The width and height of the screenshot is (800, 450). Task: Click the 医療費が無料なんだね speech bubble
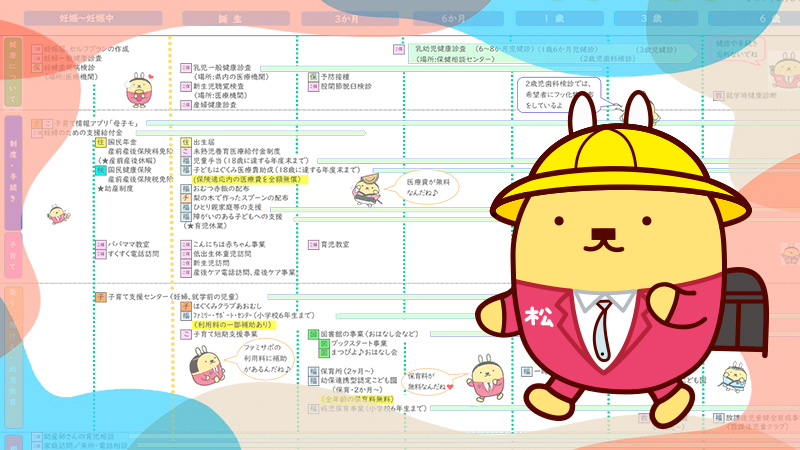click(x=422, y=188)
